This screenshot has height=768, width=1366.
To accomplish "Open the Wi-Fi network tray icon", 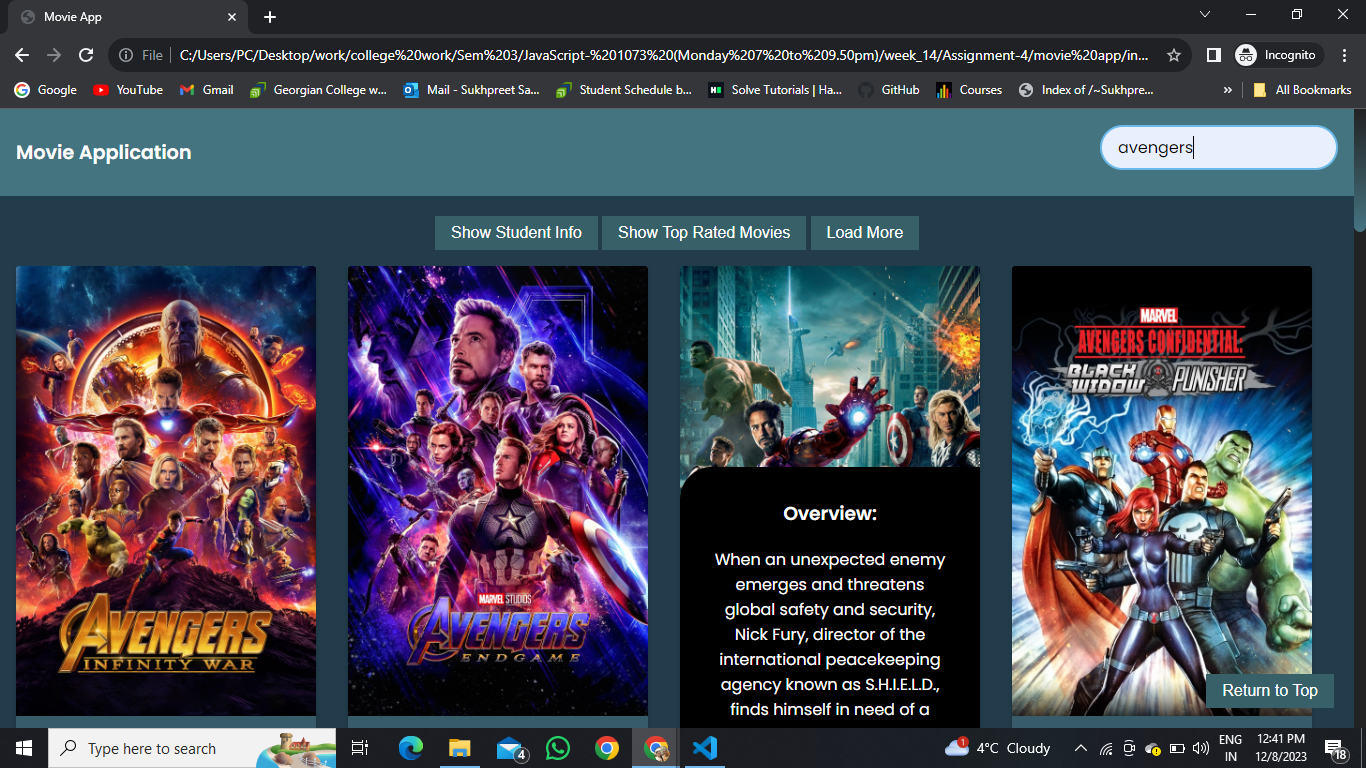I will tap(1105, 748).
